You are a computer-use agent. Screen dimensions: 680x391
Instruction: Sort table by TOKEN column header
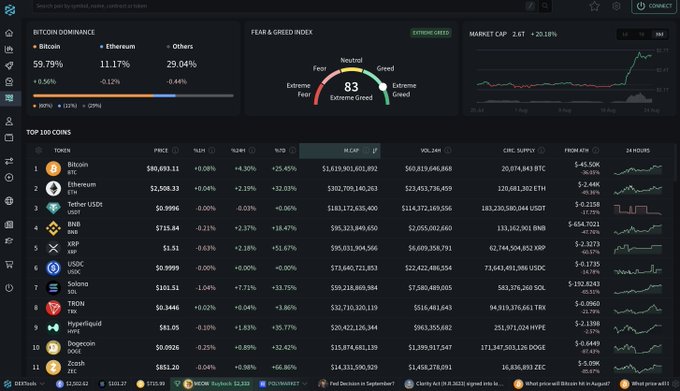[x=62, y=150]
